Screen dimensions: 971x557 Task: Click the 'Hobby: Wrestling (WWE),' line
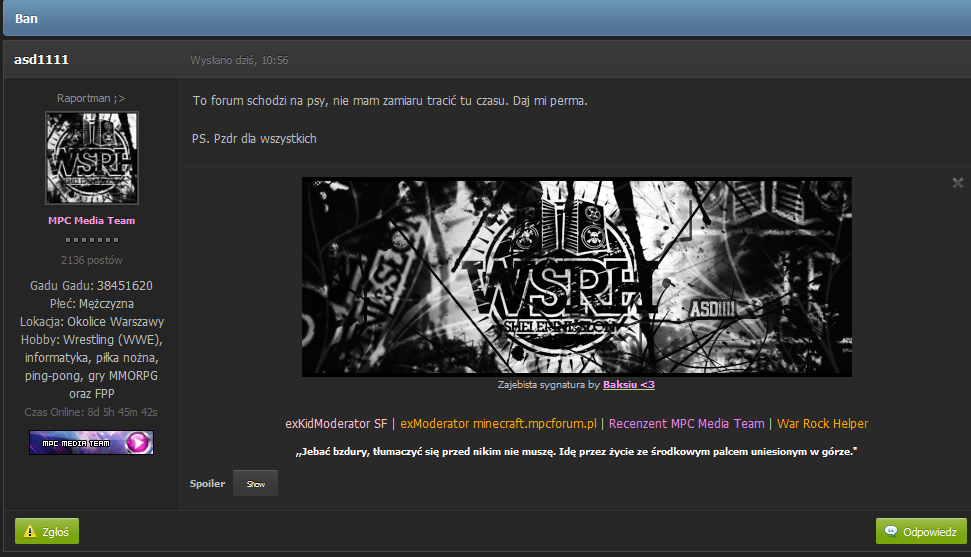[x=92, y=340]
